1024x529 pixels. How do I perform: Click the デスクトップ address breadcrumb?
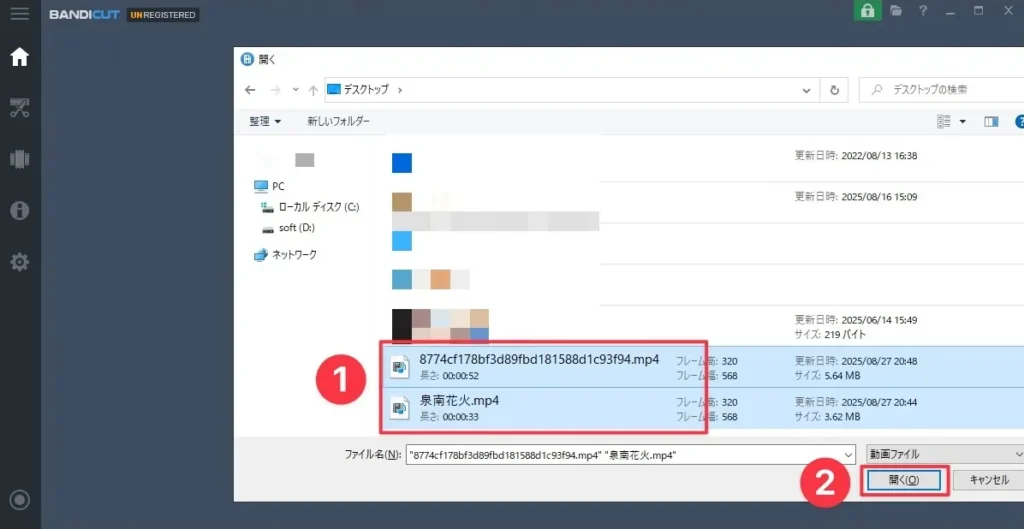[366, 90]
